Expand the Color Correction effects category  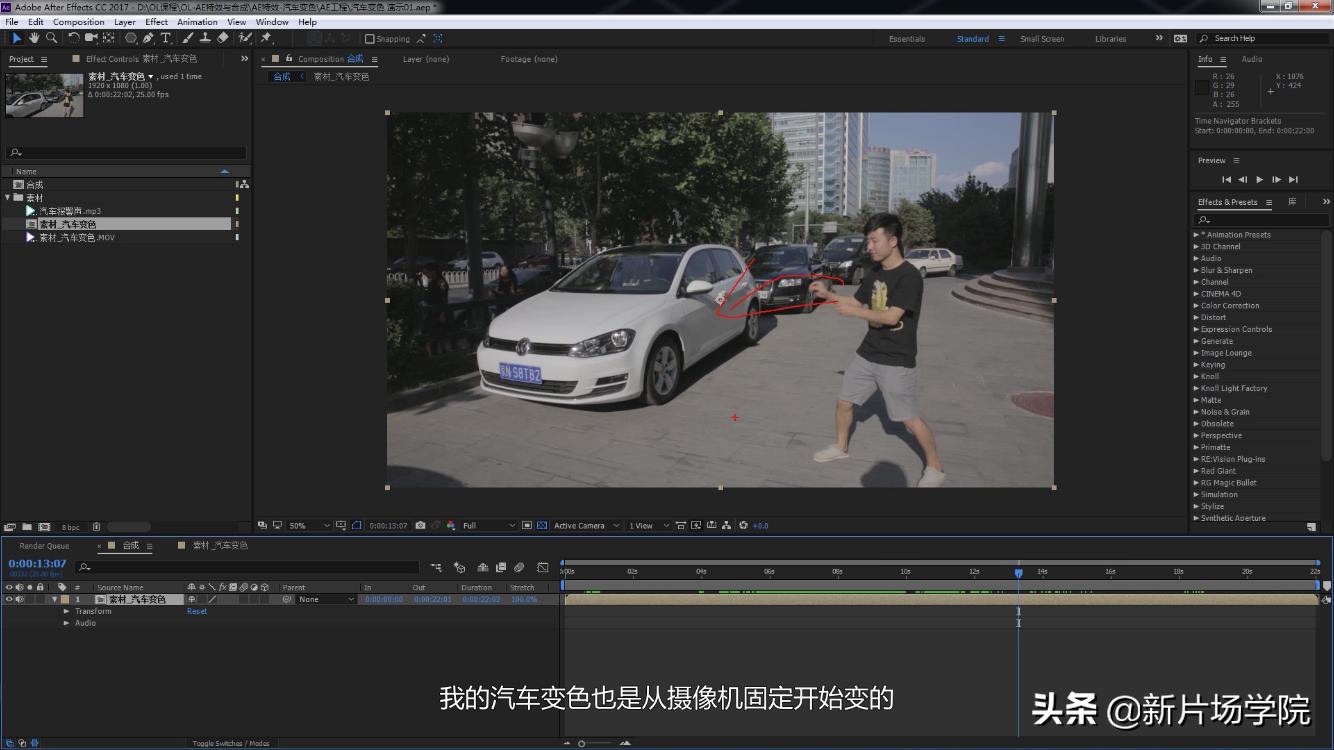(1197, 305)
